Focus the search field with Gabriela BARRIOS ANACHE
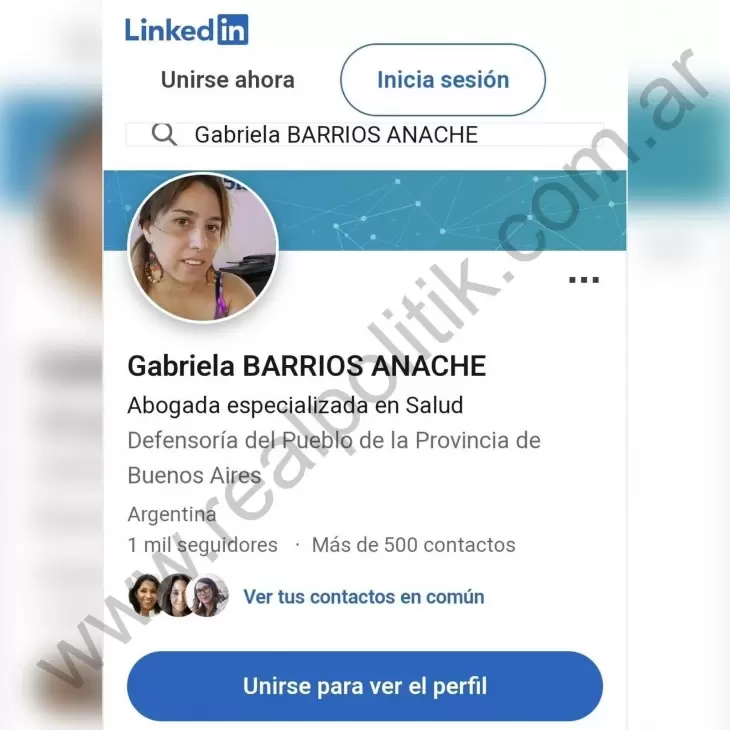Screen dimensions: 730x730 [x=365, y=135]
